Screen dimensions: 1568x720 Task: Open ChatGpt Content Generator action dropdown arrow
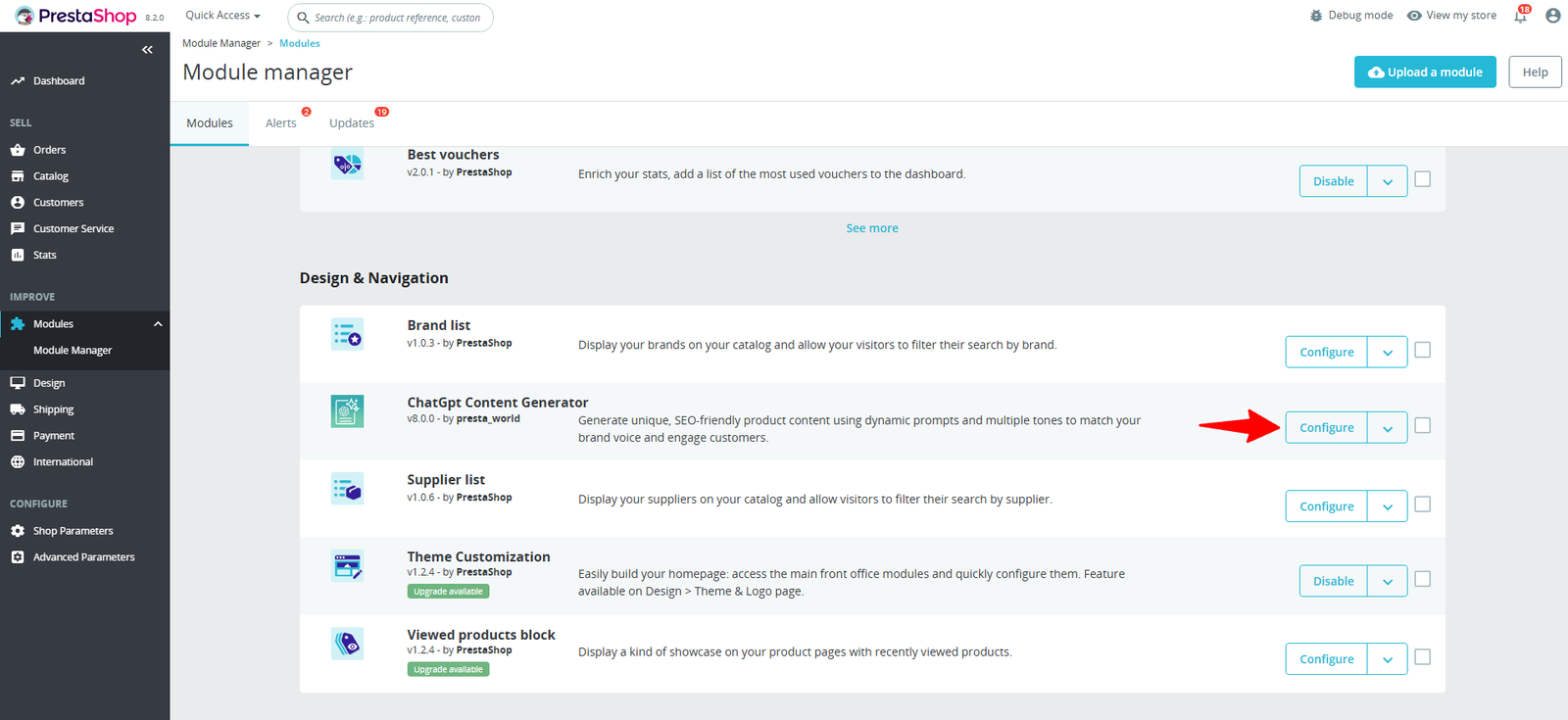1388,427
